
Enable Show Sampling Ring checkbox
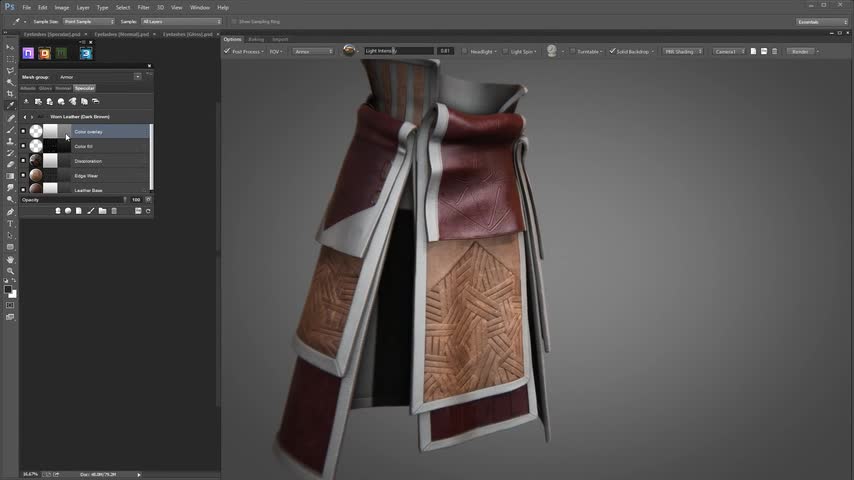(234, 22)
